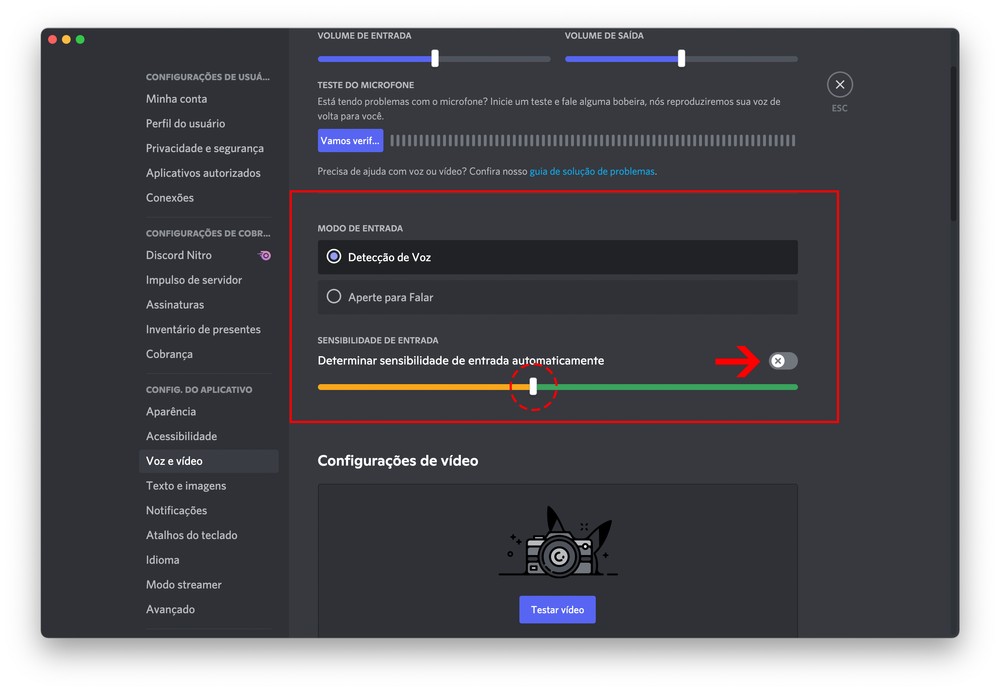
Task: Open Minha conta settings
Action: [177, 99]
